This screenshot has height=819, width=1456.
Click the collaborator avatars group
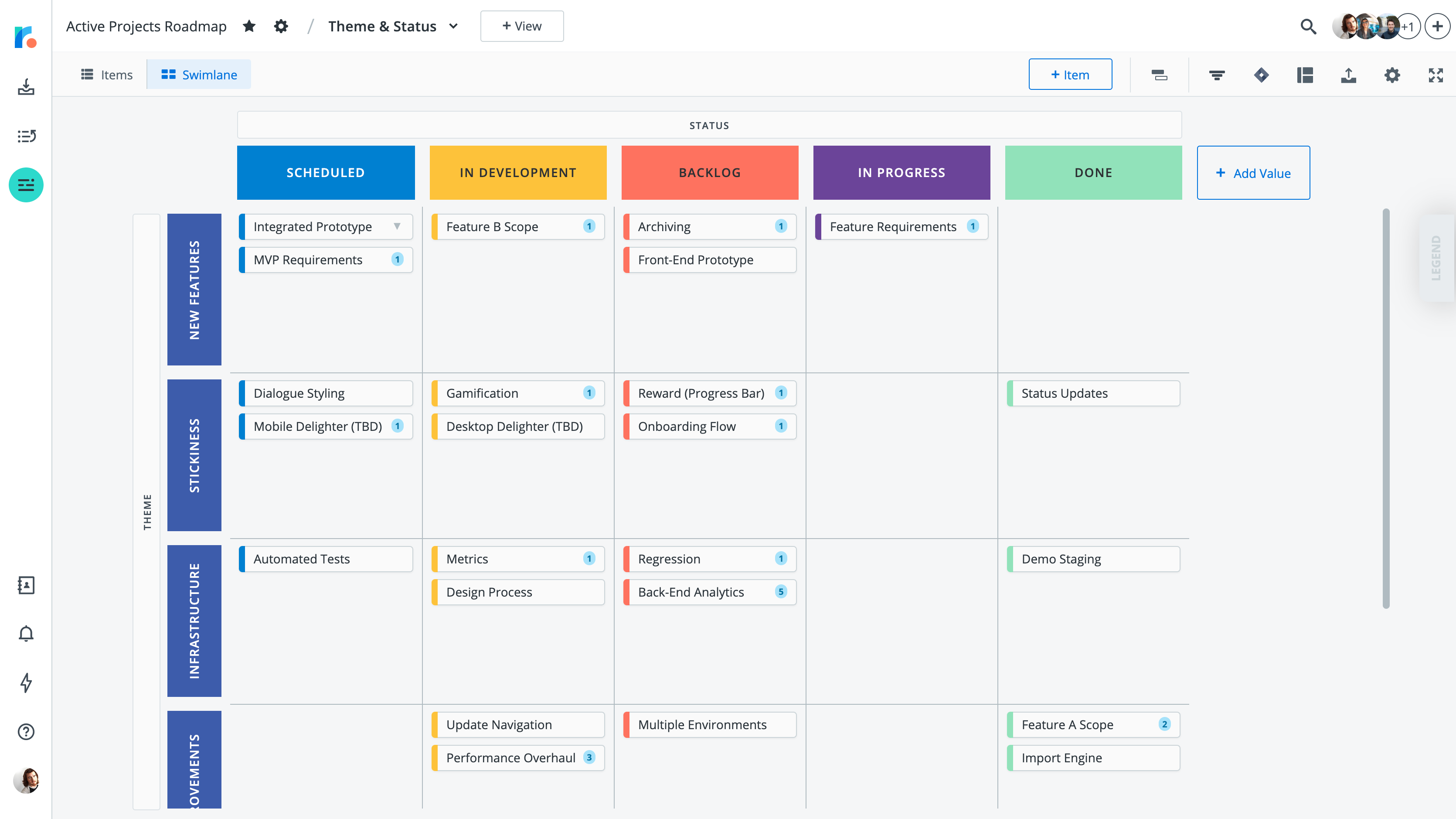tap(1376, 26)
